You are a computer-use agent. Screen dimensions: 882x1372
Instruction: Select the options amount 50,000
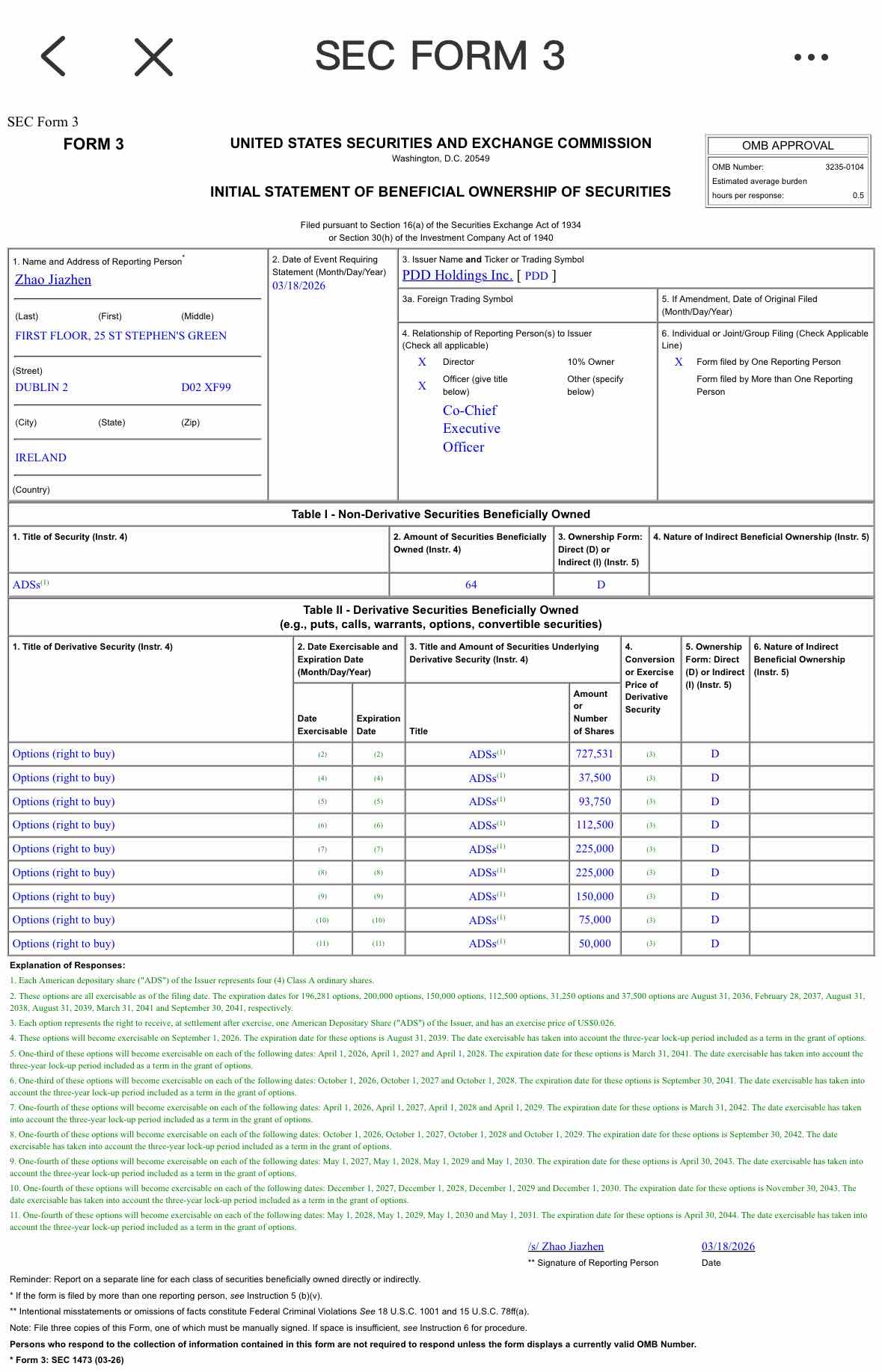click(594, 944)
